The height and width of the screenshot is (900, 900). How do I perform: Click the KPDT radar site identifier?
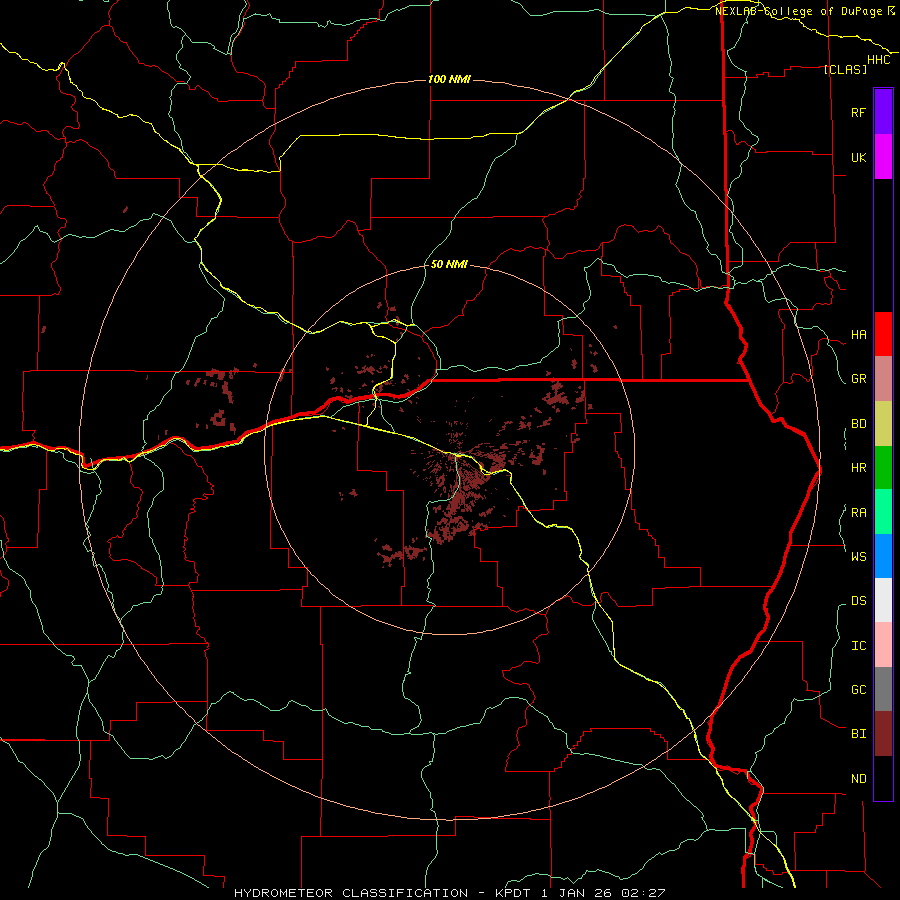coord(514,893)
